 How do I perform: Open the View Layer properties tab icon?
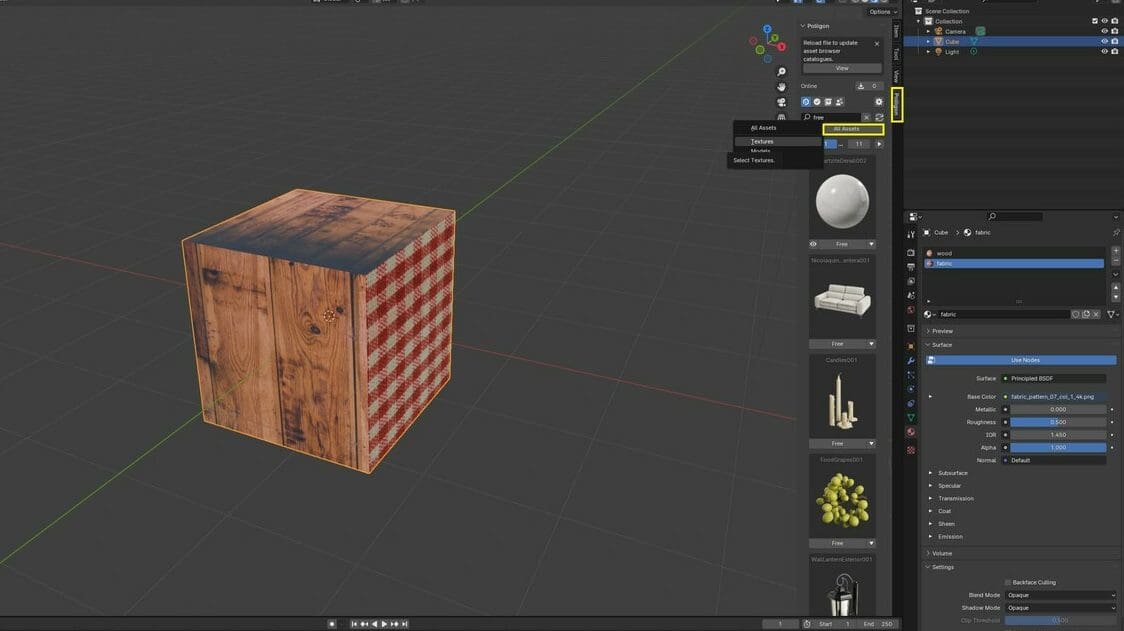click(x=911, y=281)
